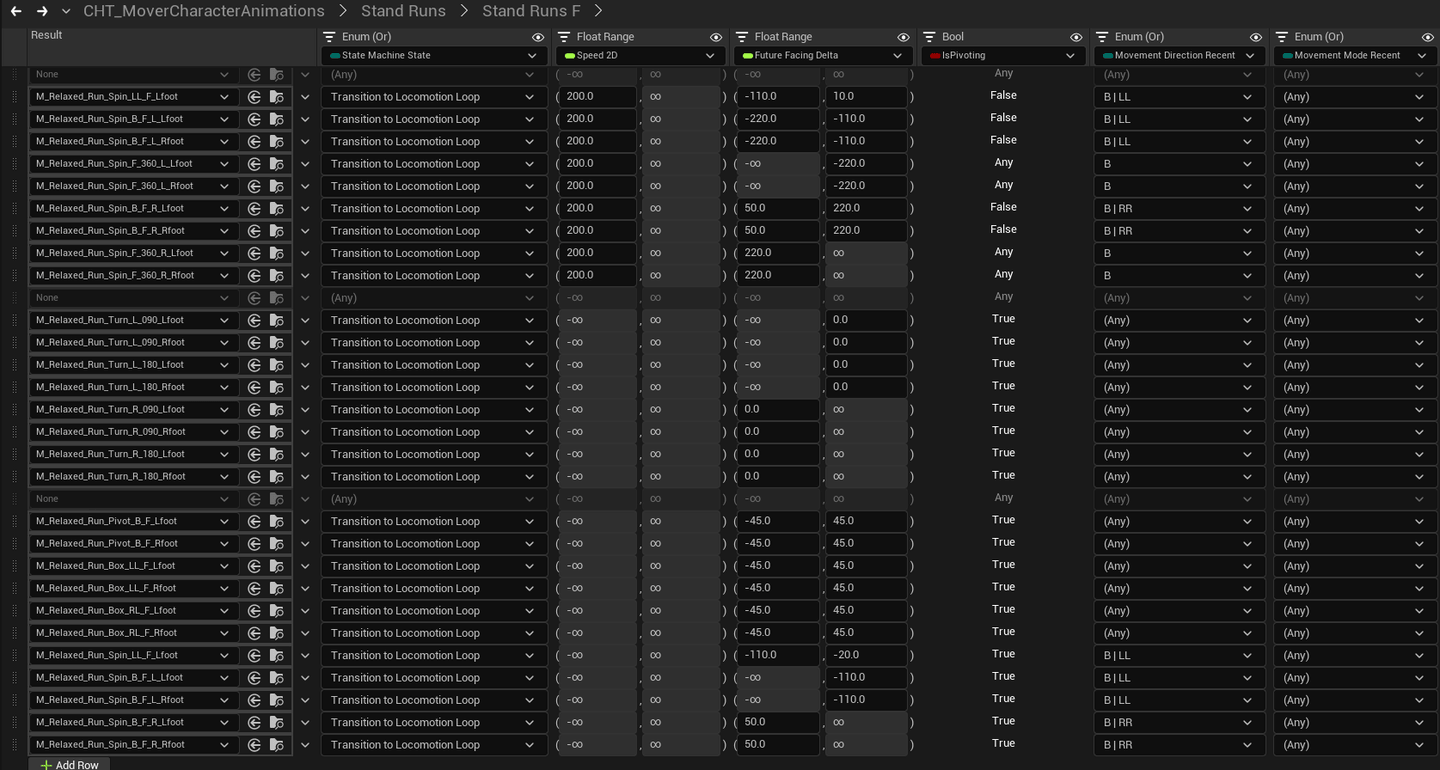
Task: Use selected asset for M_Relaxed_Run_Turn_R_180_Lfoot
Action: point(254,454)
